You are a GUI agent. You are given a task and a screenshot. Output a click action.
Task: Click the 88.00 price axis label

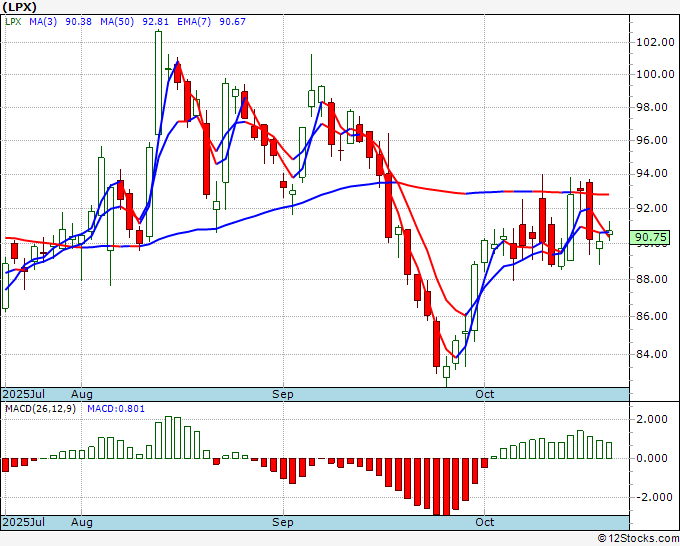pyautogui.click(x=652, y=279)
